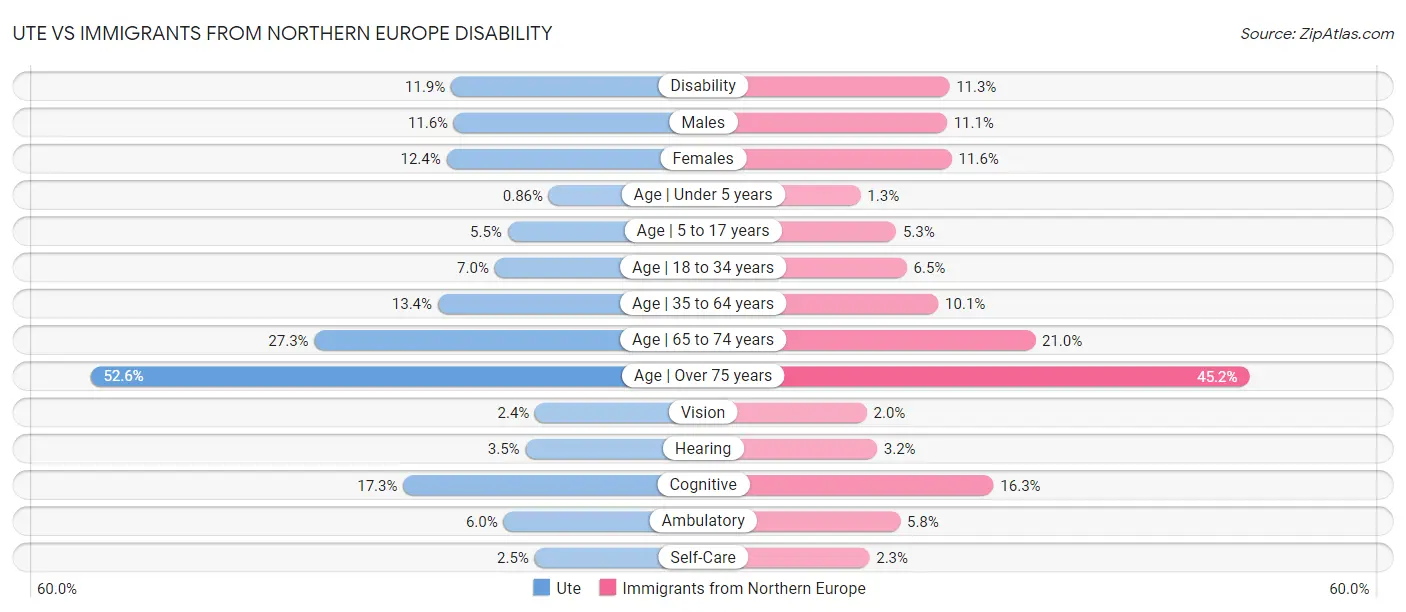Click the chart title text

tap(282, 33)
